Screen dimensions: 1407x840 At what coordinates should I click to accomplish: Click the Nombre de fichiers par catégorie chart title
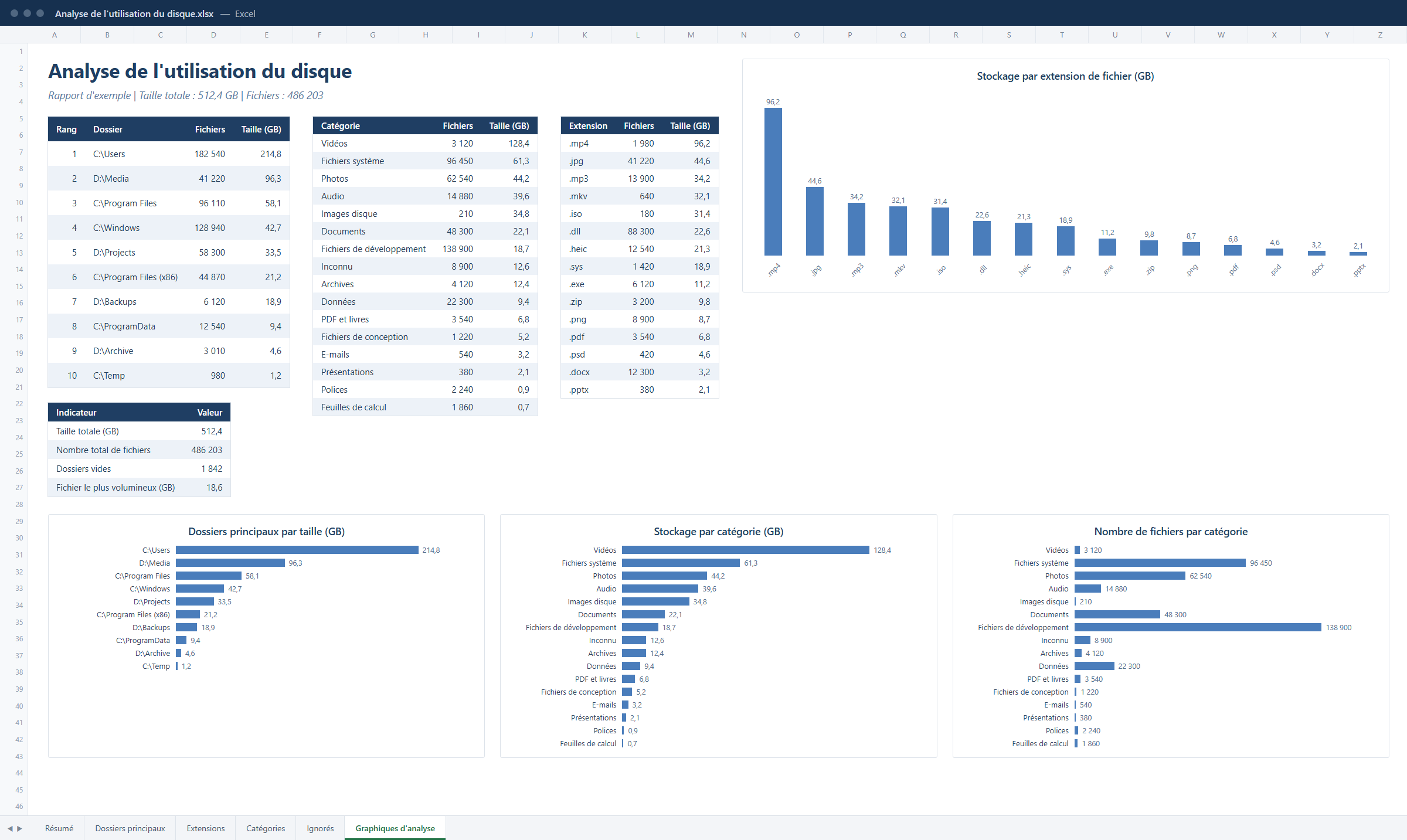(x=1171, y=531)
